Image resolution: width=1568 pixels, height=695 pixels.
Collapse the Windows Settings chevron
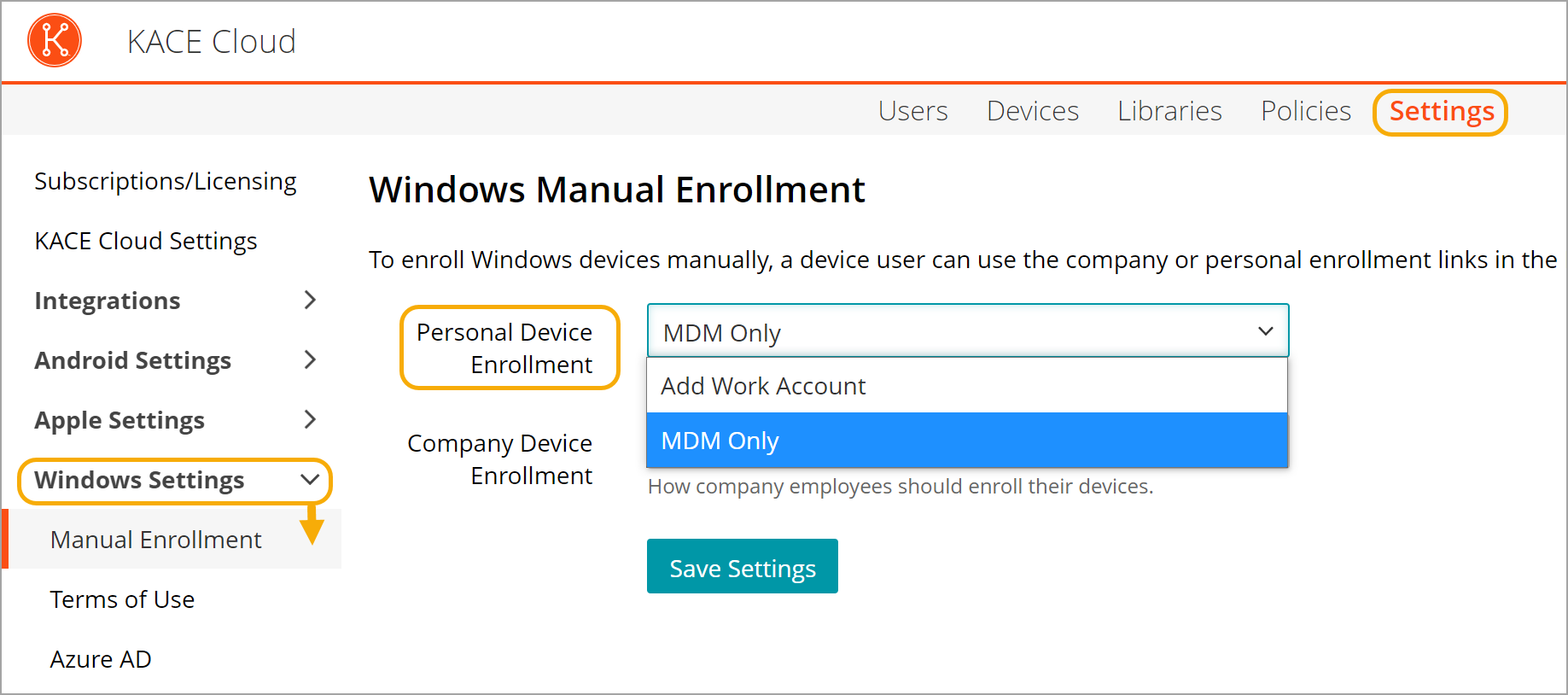click(x=310, y=480)
